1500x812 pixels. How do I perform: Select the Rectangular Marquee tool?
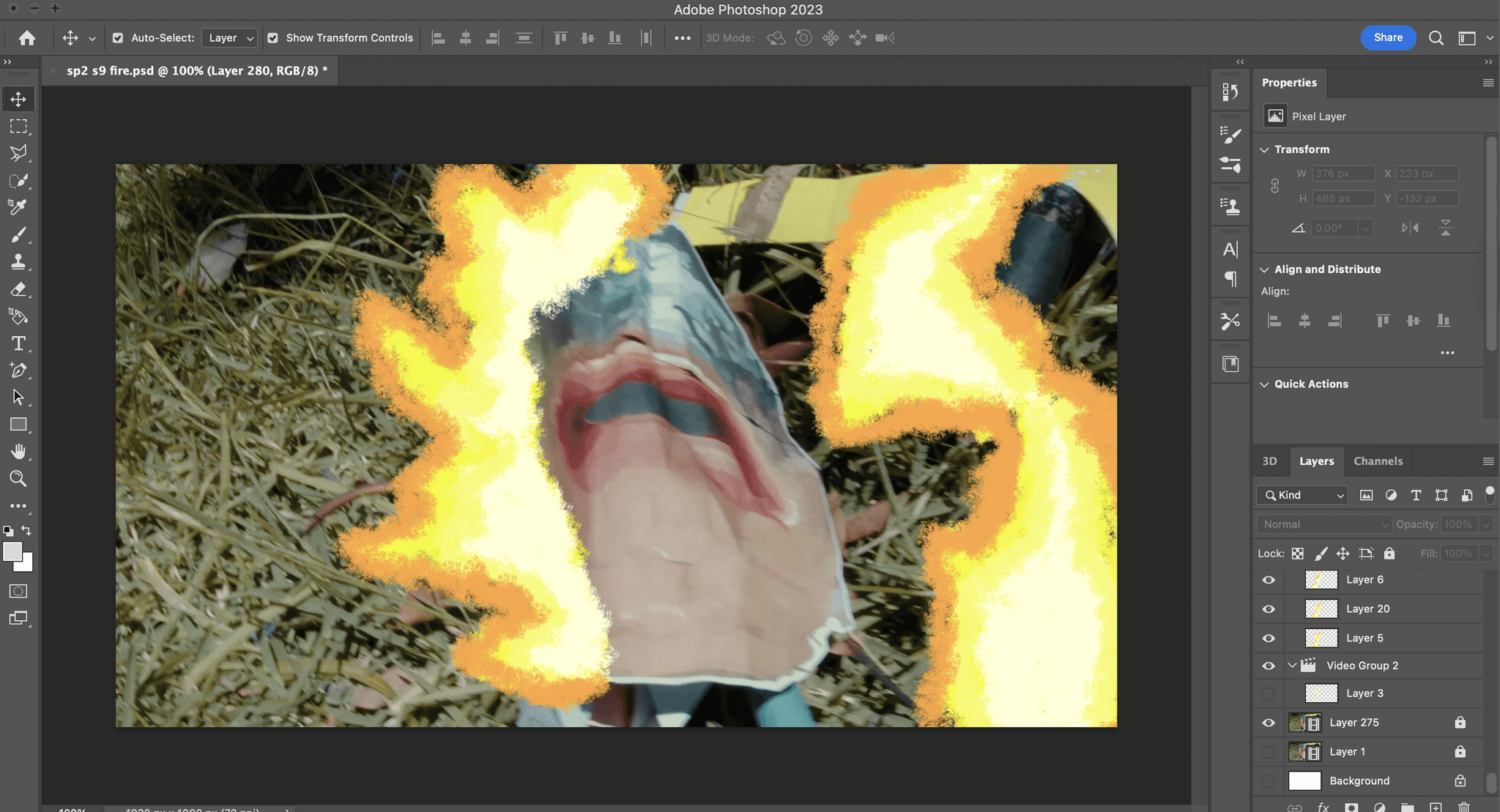[18, 126]
